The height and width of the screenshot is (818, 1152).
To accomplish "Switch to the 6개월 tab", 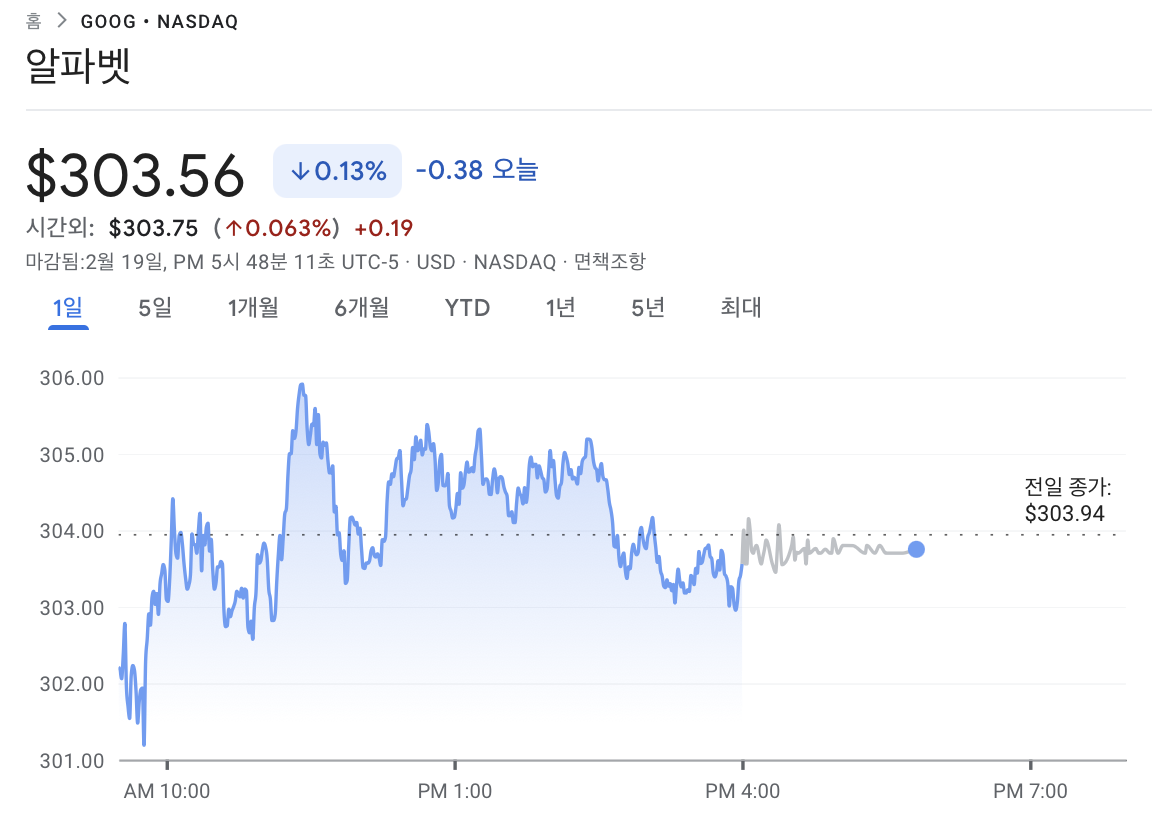I will point(361,308).
